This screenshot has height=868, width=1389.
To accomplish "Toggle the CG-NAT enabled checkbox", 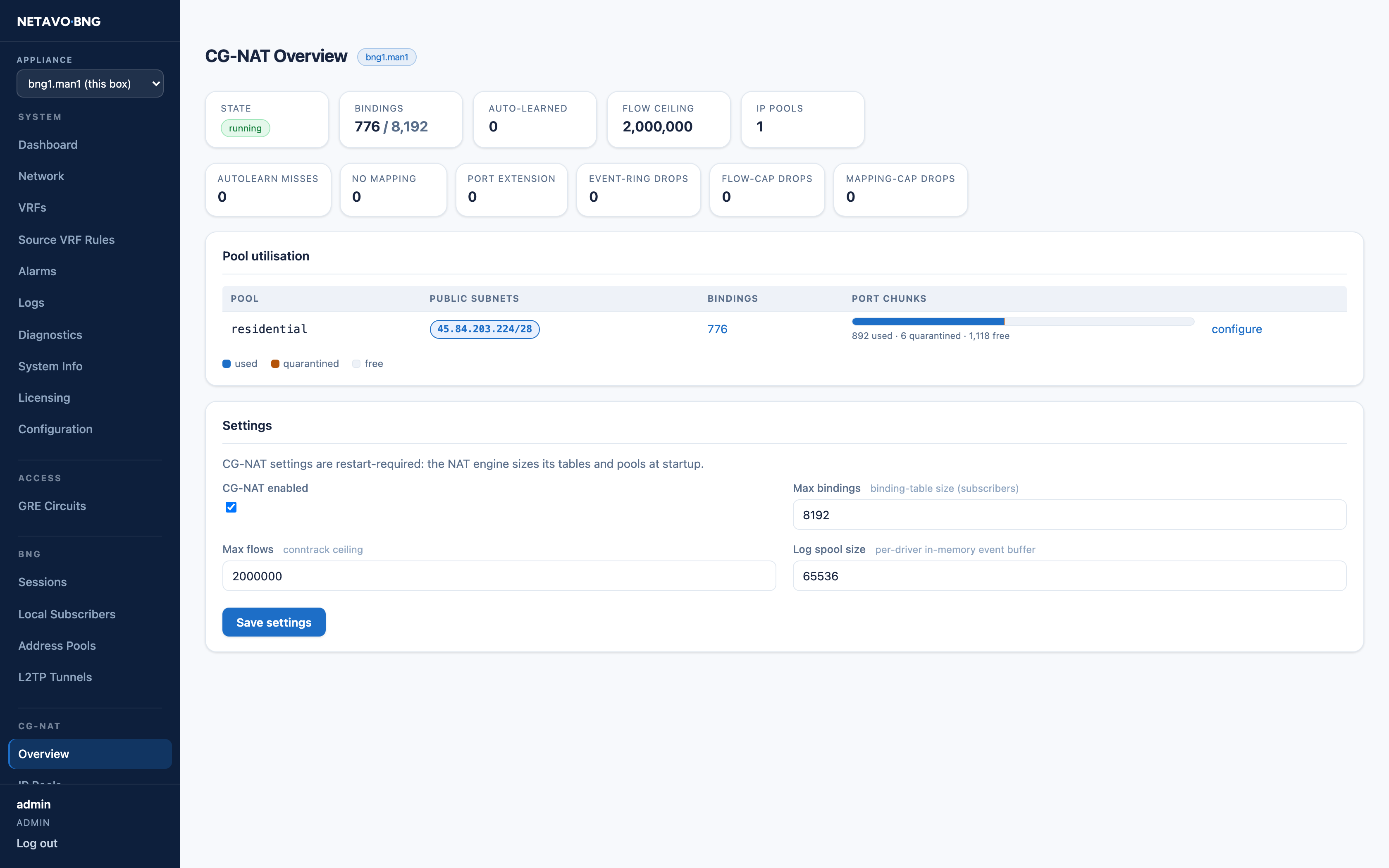I will tap(231, 507).
